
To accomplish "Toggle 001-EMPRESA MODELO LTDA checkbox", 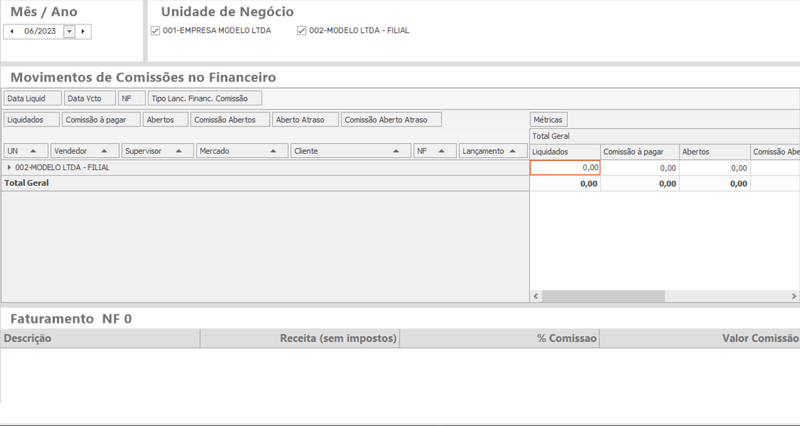I will [x=156, y=31].
